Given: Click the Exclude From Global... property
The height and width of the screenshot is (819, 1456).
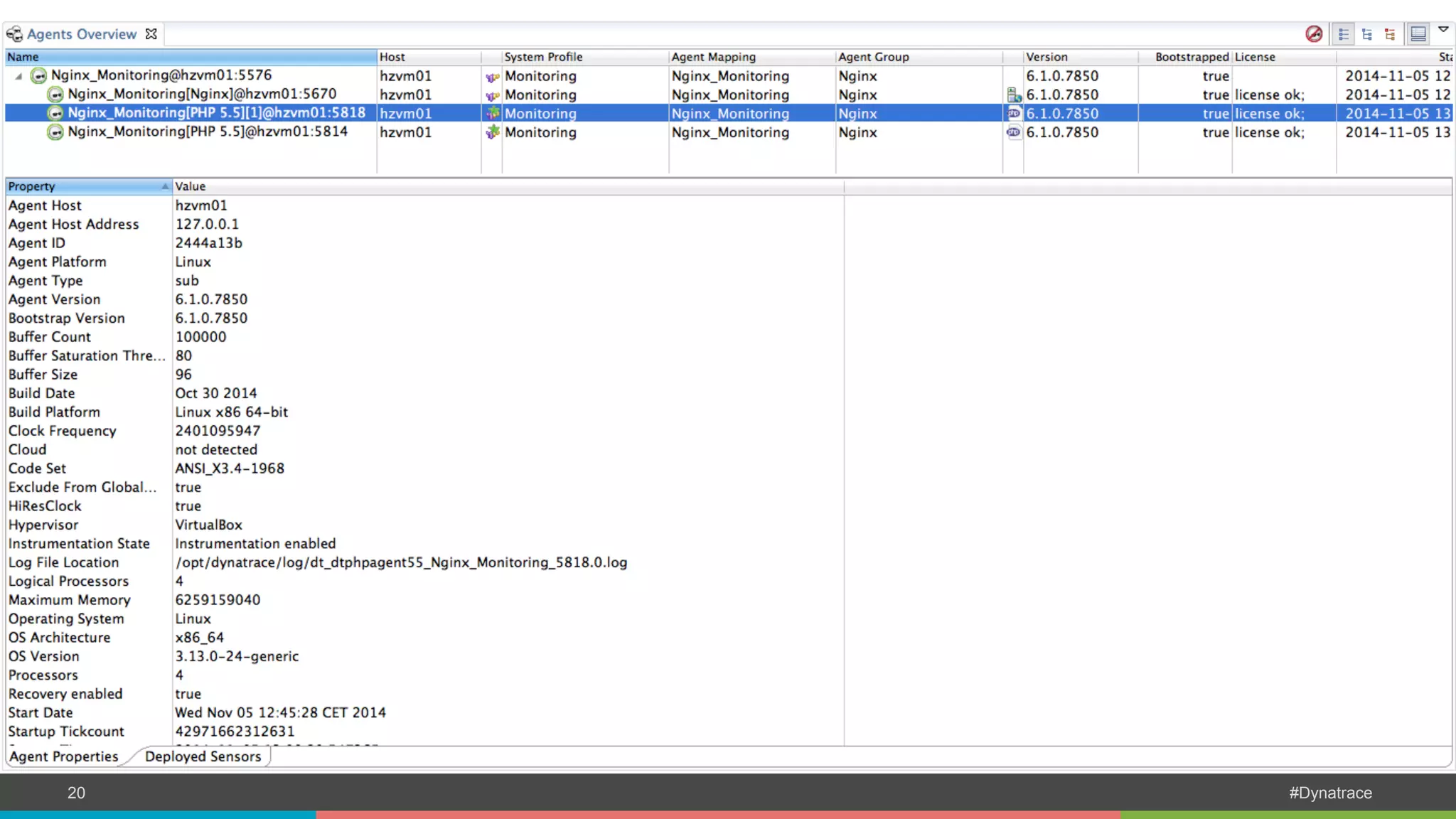Looking at the screenshot, I should (82, 488).
